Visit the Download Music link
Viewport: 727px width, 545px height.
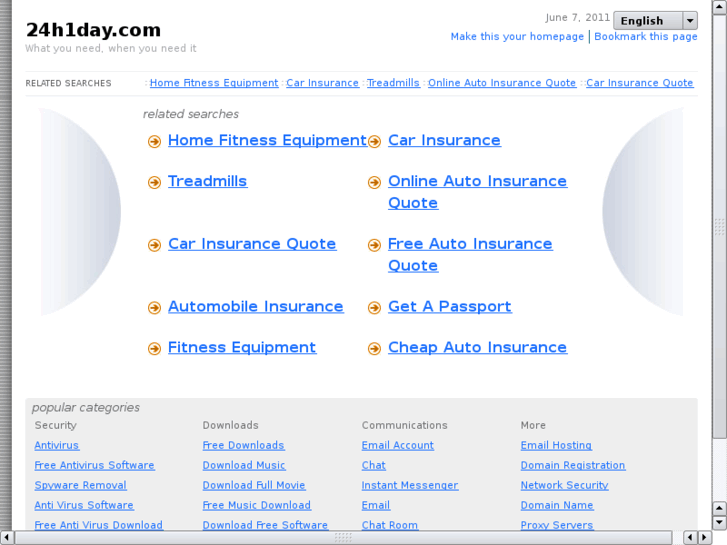(x=244, y=465)
